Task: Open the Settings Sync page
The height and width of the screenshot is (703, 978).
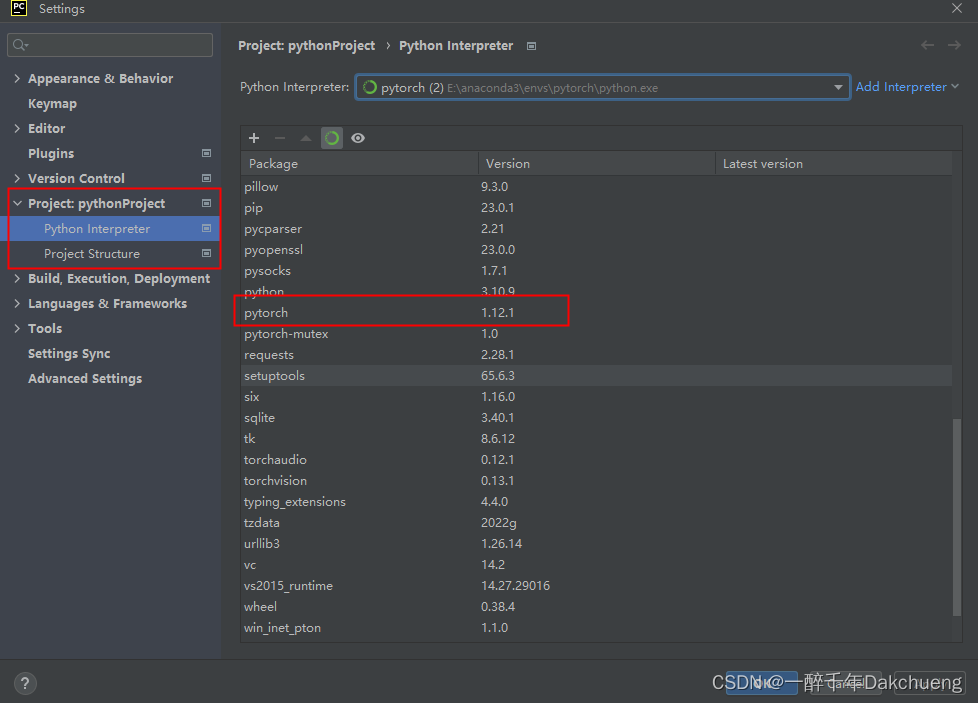Action: (69, 354)
